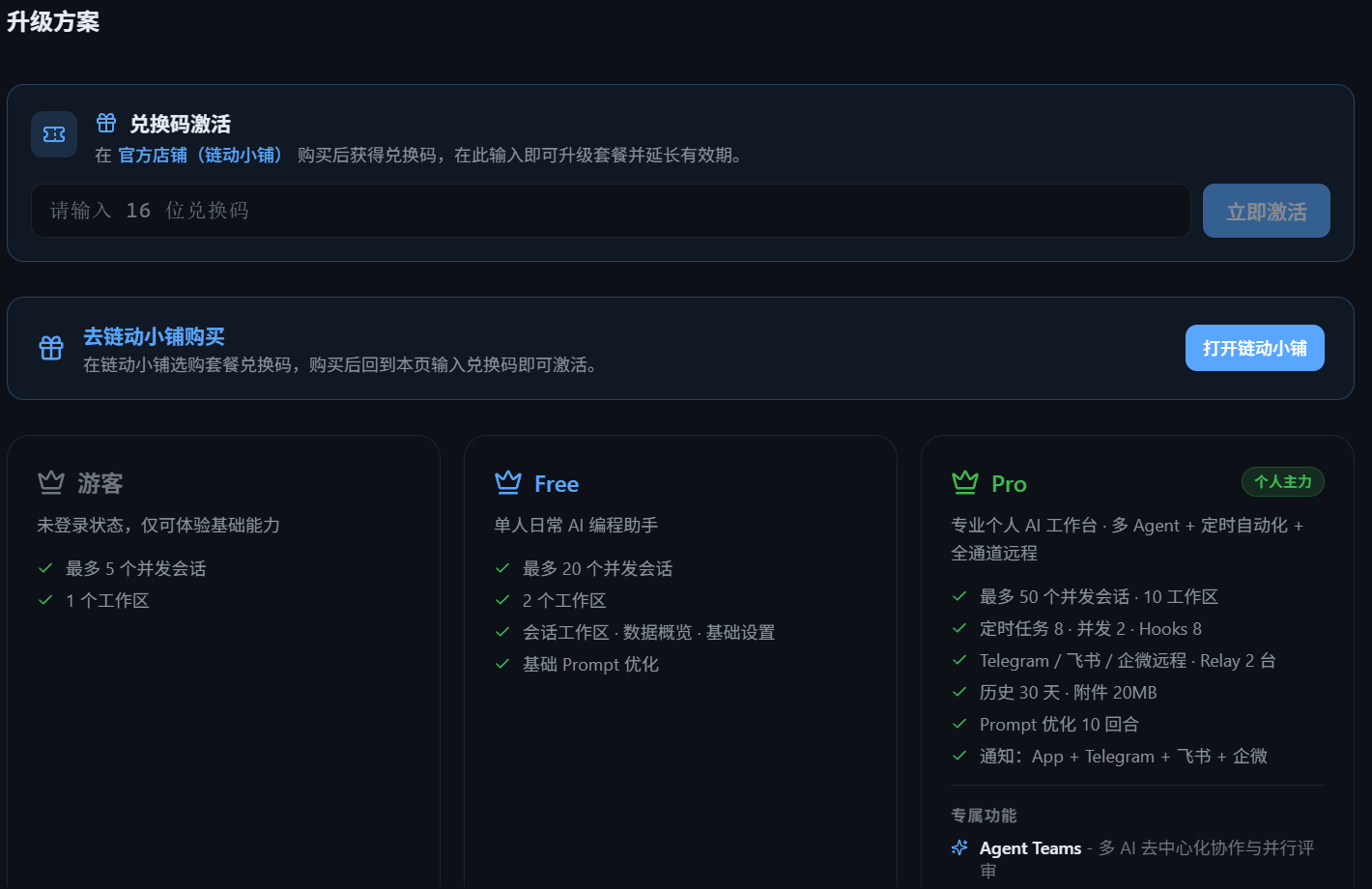Click text 未登录状态，仅可体验基础能力
1372x889 pixels.
coord(158,525)
